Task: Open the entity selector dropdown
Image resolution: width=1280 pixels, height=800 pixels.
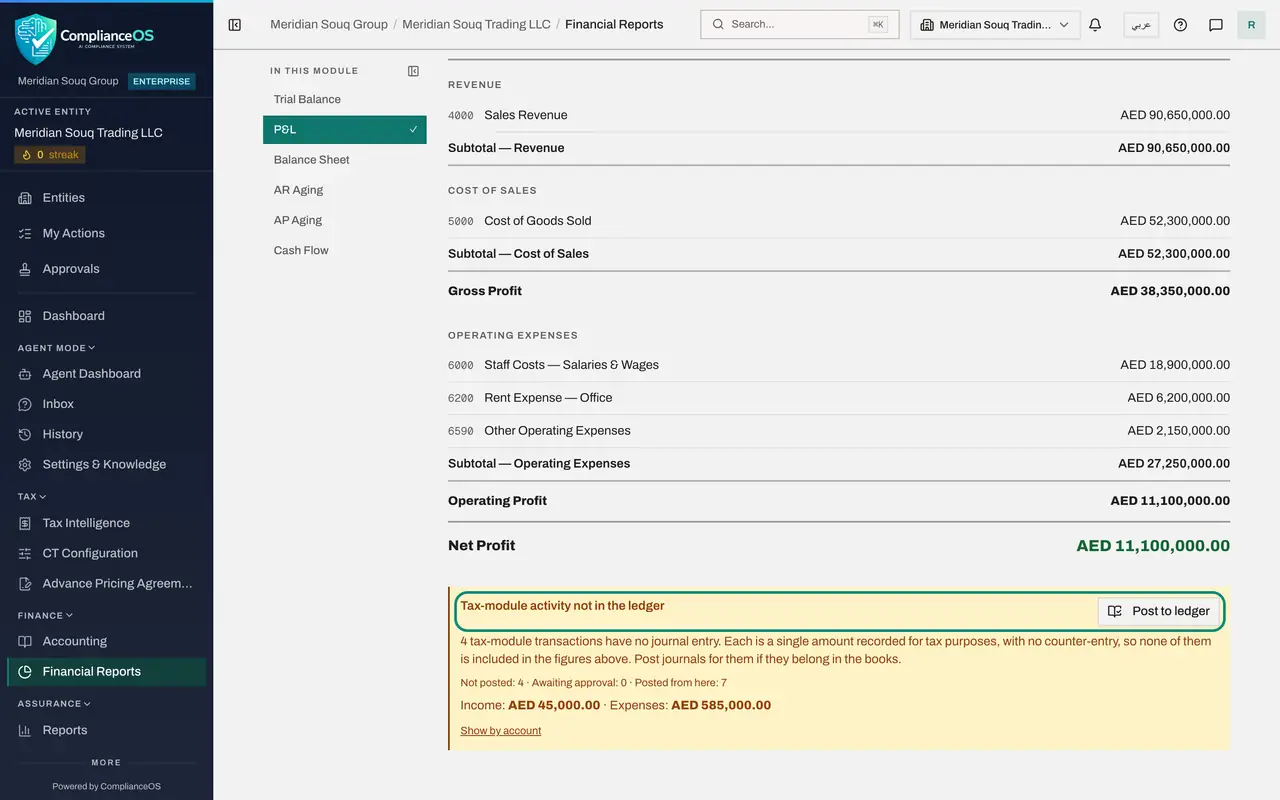Action: [995, 25]
